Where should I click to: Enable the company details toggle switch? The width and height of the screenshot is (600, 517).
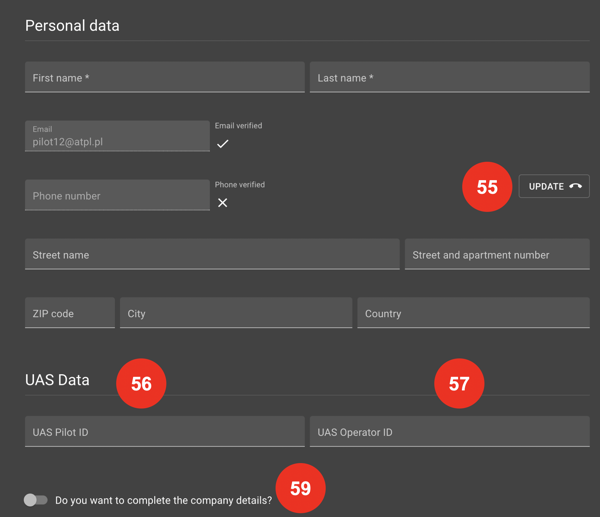coord(36,500)
